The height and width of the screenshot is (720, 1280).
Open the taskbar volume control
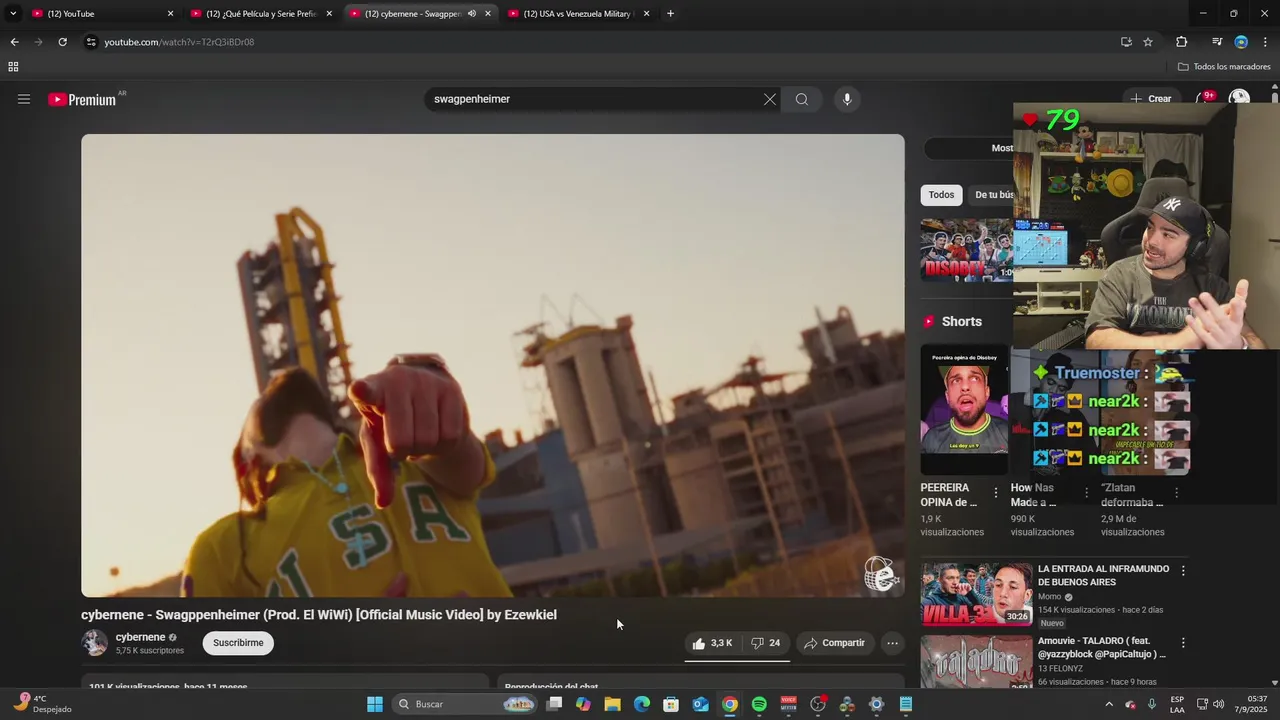(x=1218, y=704)
